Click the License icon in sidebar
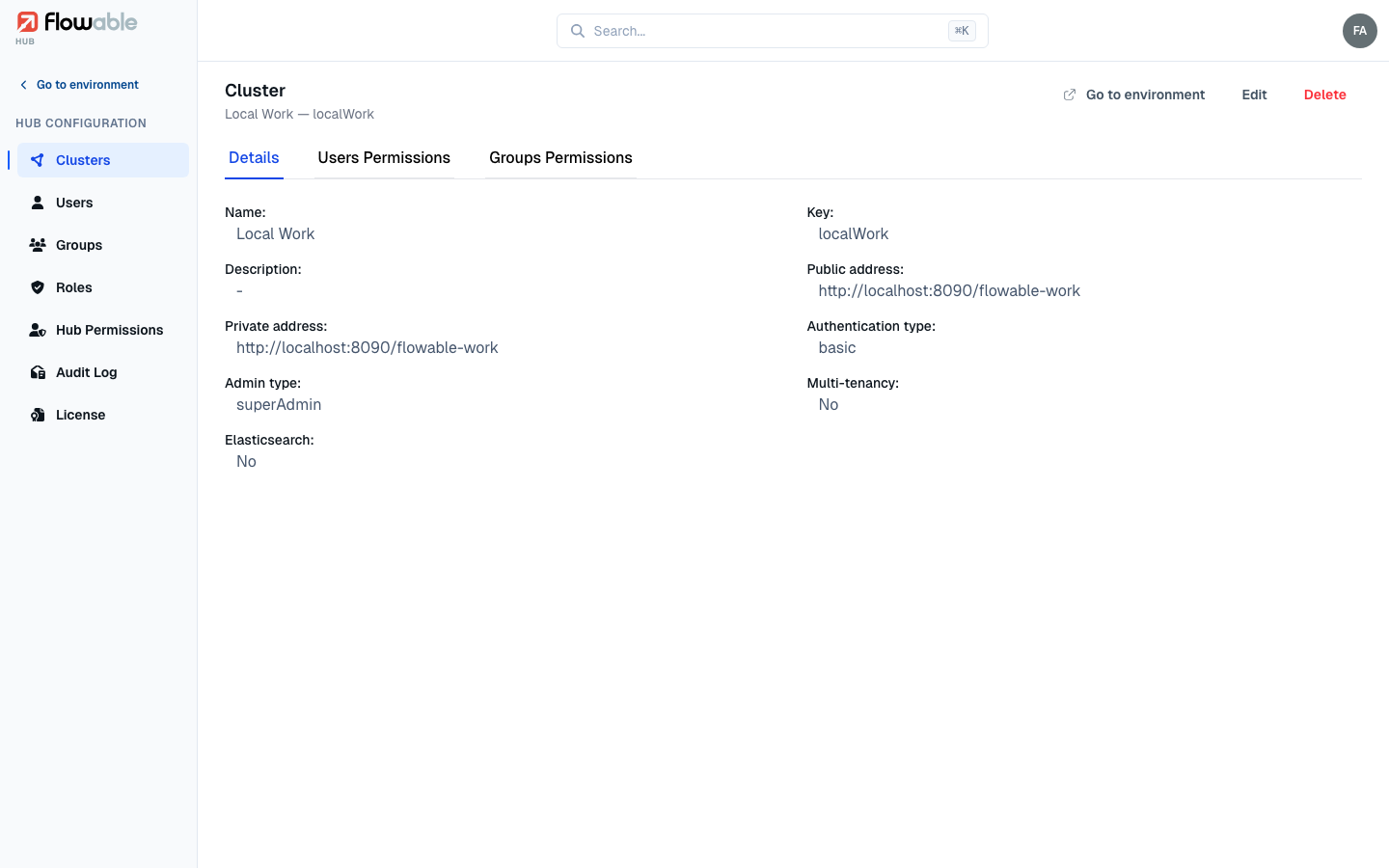 [x=38, y=415]
